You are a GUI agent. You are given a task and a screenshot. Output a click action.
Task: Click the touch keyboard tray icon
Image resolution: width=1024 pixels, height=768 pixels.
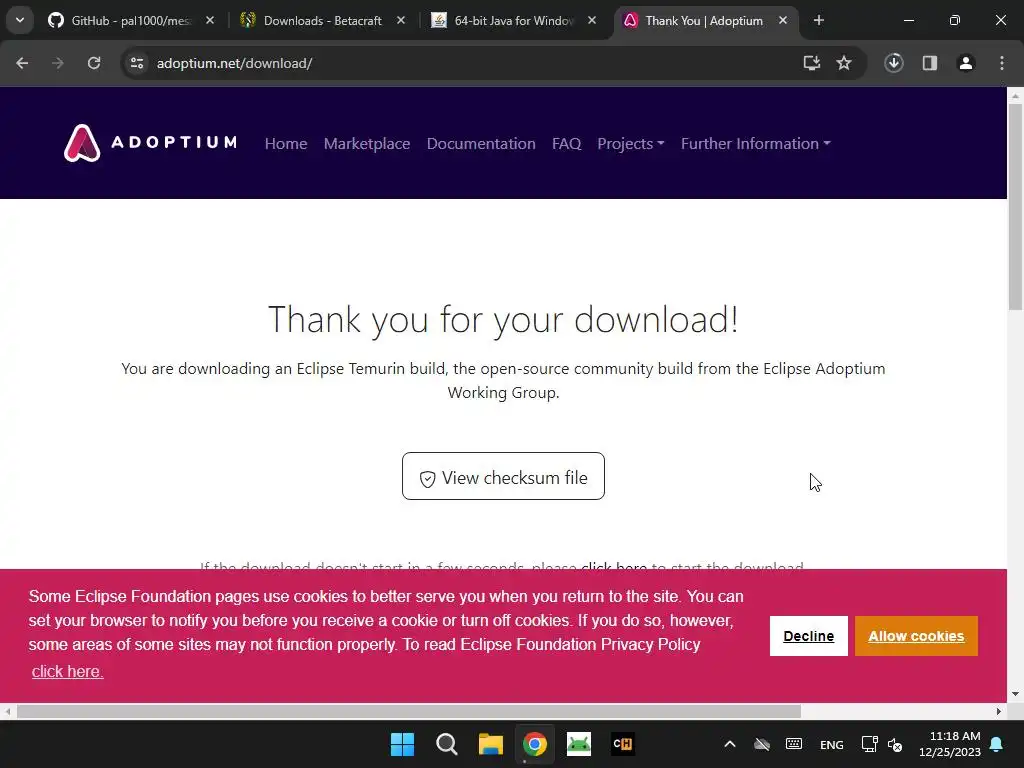(794, 744)
